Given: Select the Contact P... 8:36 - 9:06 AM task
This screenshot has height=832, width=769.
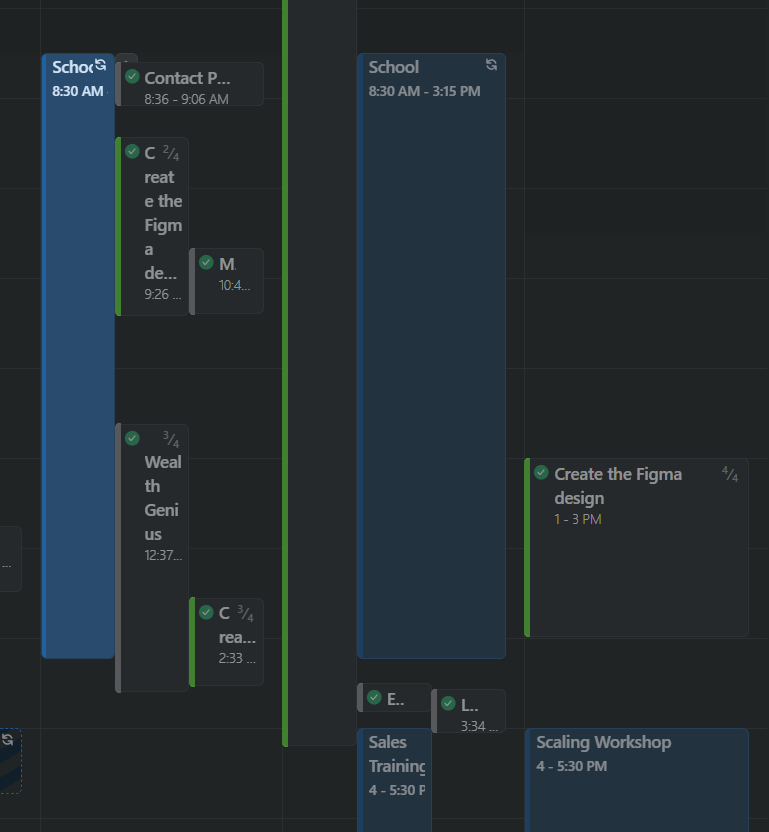Looking at the screenshot, I should pos(189,84).
